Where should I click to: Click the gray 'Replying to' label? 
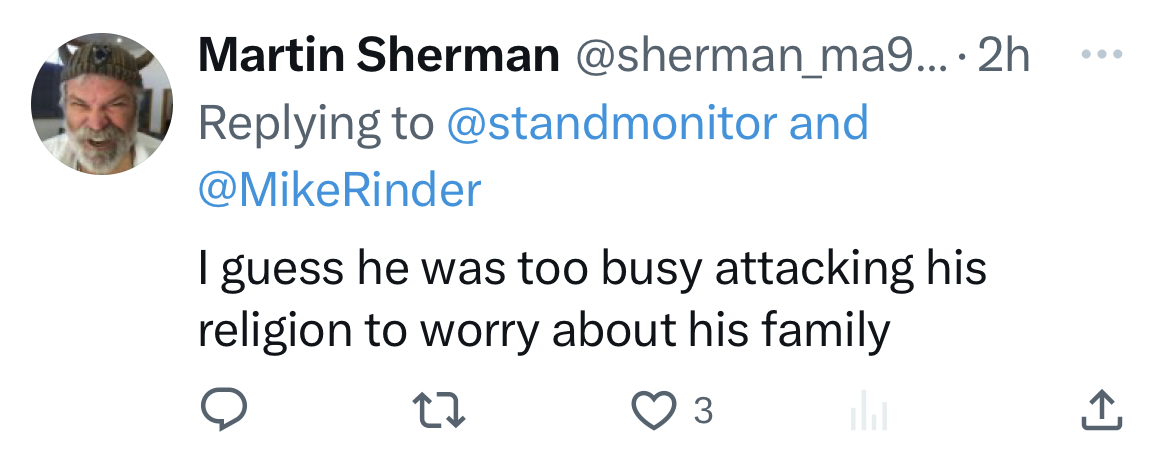tap(315, 123)
